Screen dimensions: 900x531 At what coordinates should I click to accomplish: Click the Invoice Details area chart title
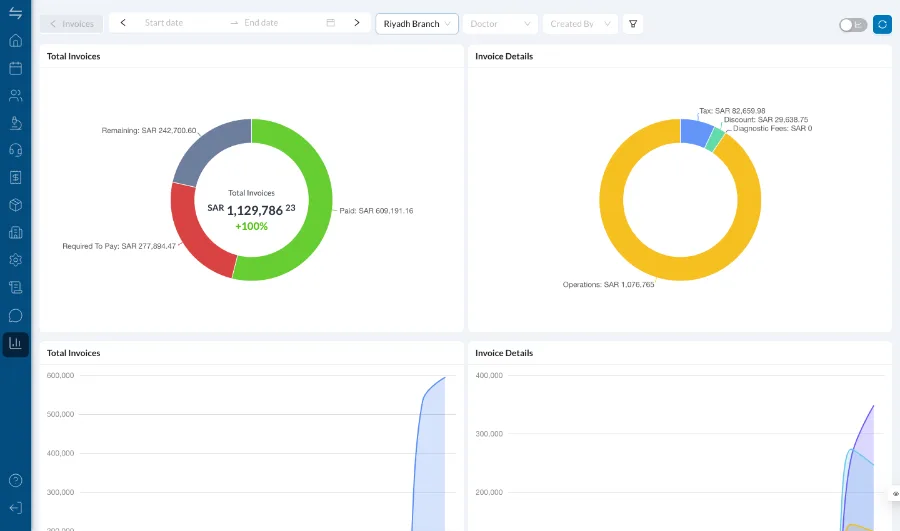pos(504,353)
